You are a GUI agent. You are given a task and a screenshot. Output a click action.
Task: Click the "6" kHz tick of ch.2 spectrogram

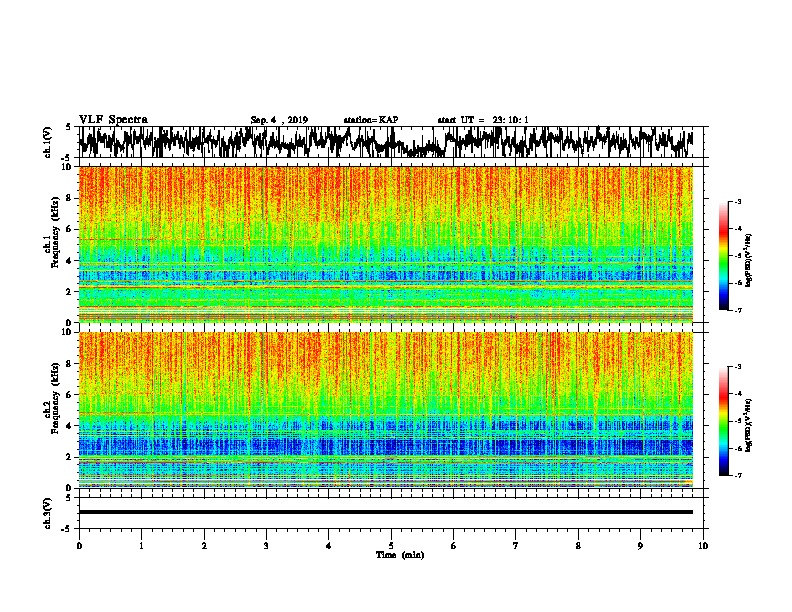point(71,394)
